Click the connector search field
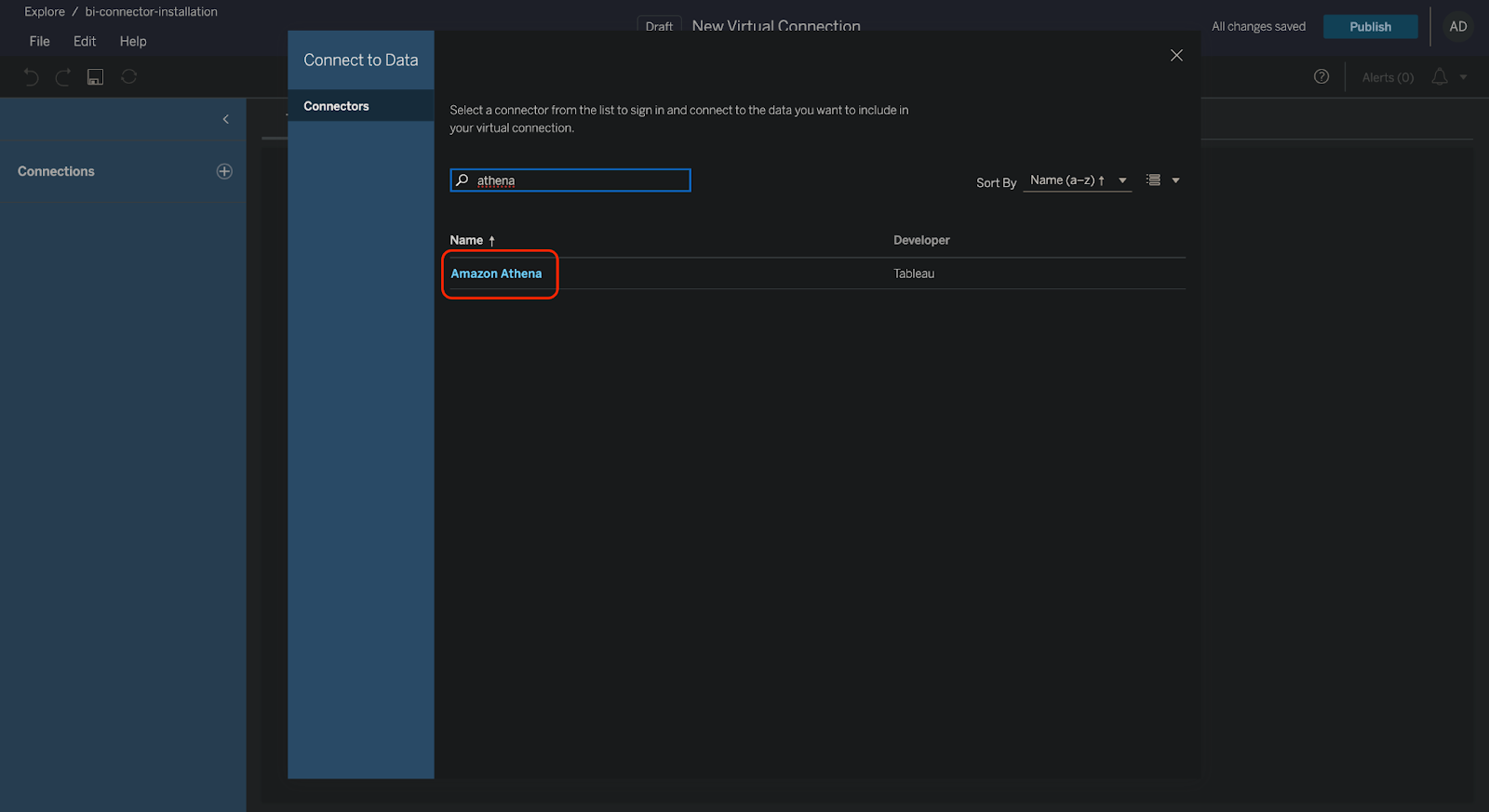This screenshot has height=812, width=1489. 570,180
